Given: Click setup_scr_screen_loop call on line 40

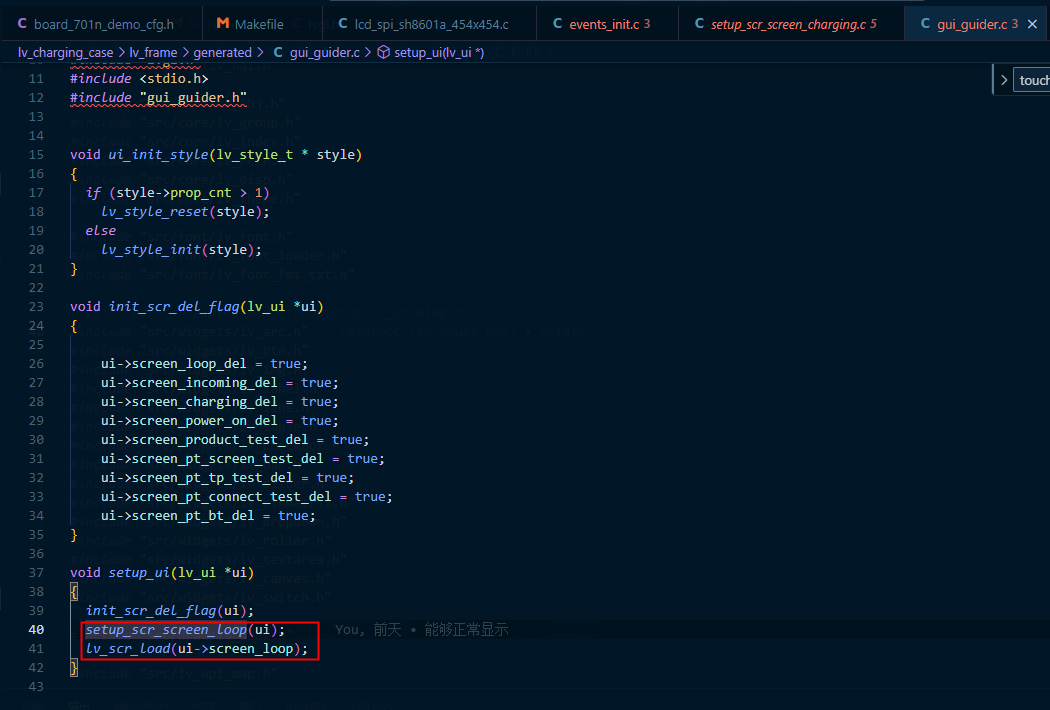Looking at the screenshot, I should point(166,630).
